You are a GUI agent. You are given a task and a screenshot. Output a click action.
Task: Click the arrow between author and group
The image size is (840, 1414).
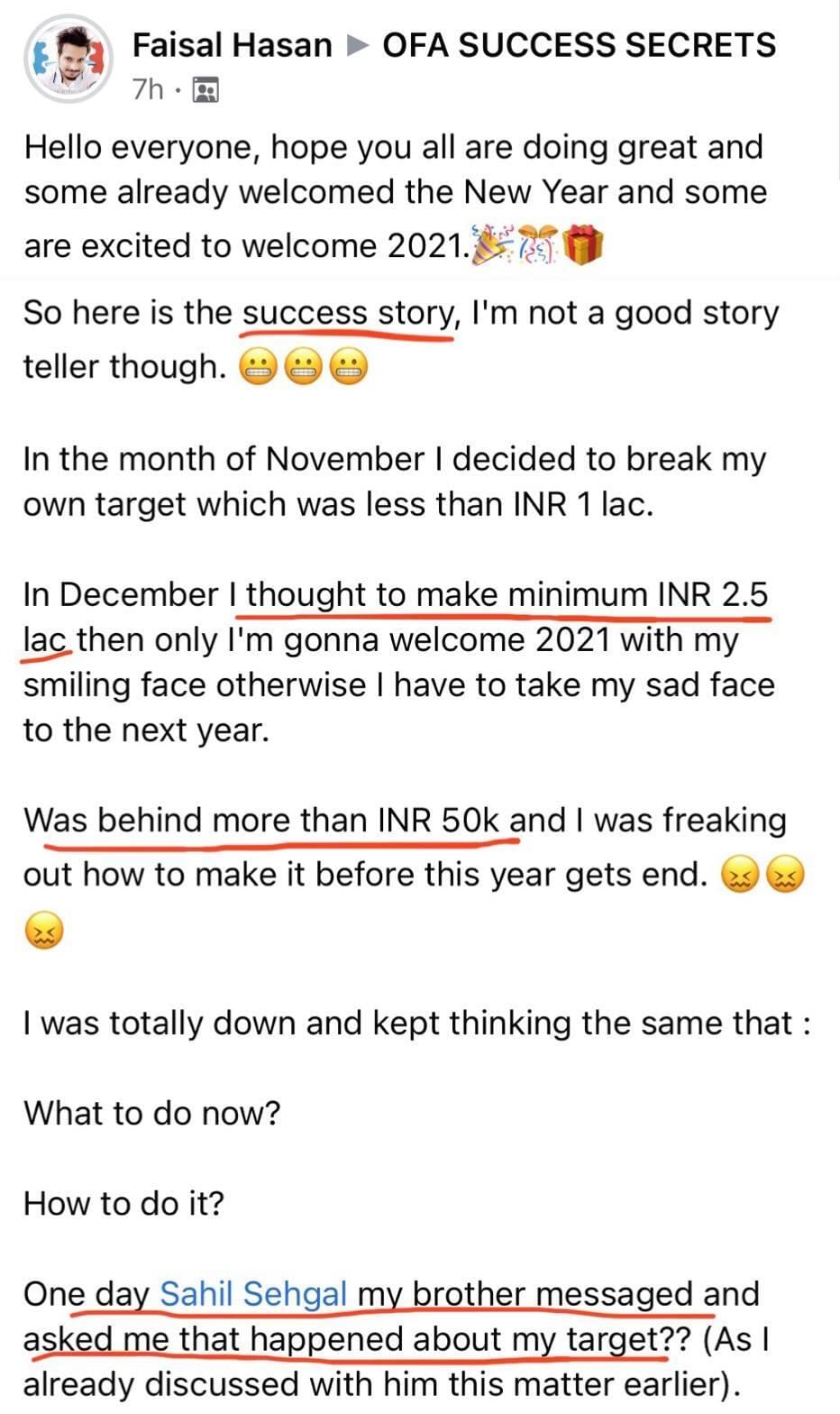click(x=358, y=45)
